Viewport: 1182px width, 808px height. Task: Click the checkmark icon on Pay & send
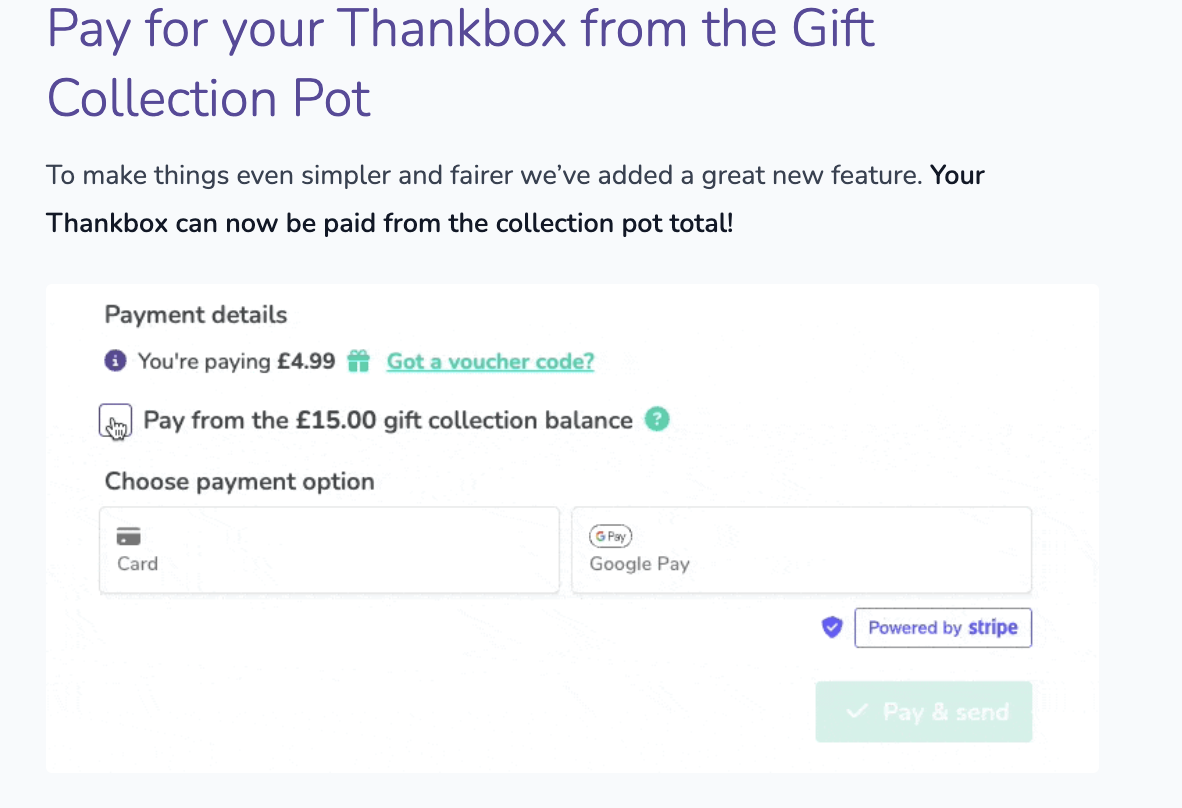(857, 712)
